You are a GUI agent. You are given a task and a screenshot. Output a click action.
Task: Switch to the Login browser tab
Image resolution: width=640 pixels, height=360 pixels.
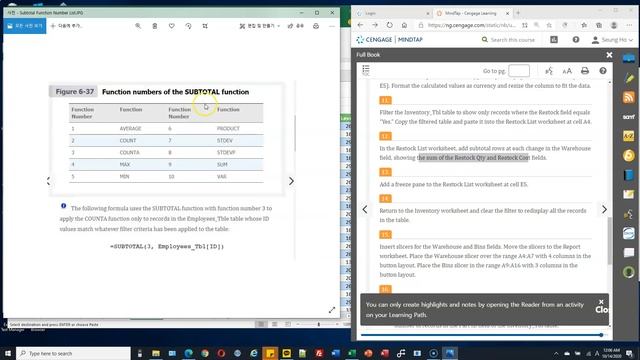[391, 13]
